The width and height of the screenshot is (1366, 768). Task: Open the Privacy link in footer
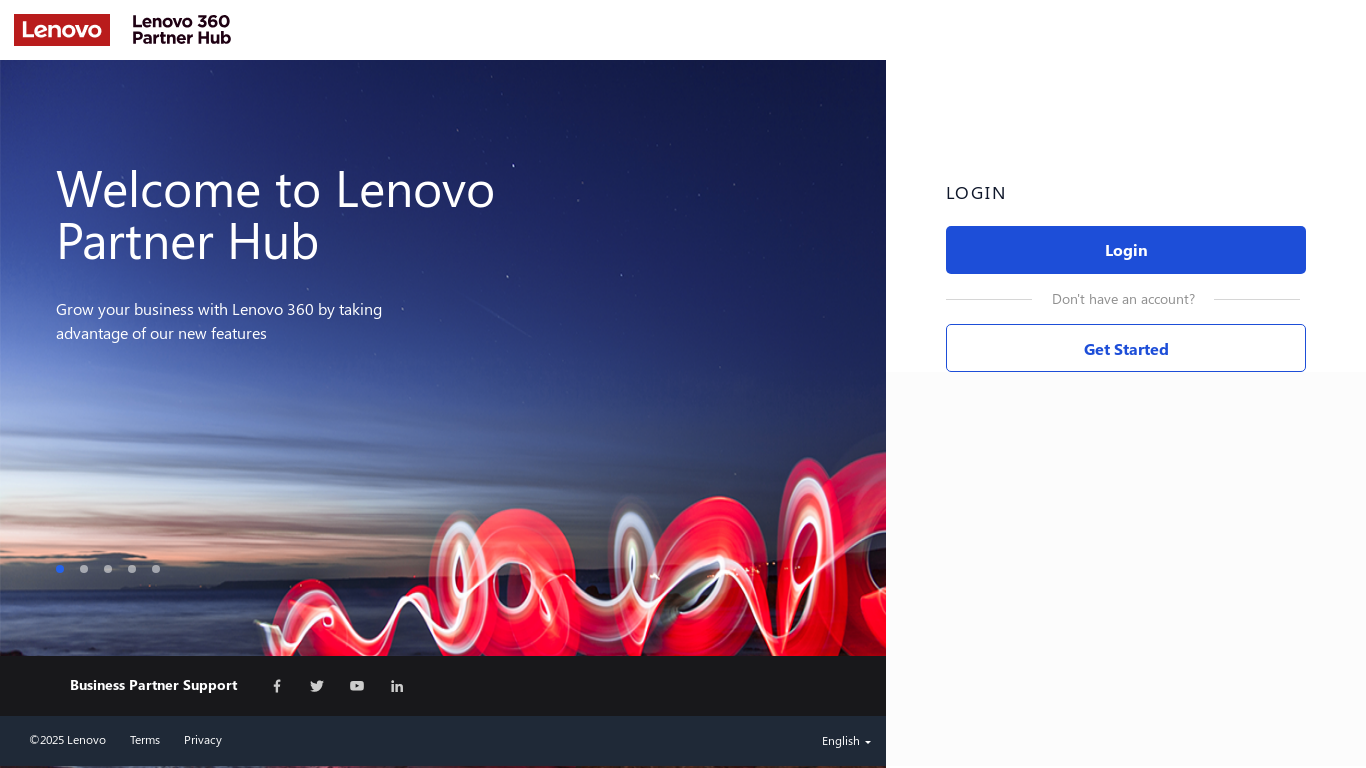point(203,740)
